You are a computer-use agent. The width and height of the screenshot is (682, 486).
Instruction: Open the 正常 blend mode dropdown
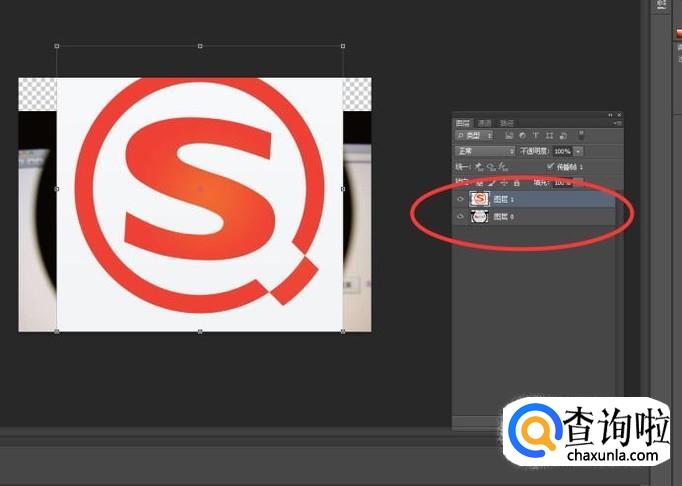[x=485, y=151]
